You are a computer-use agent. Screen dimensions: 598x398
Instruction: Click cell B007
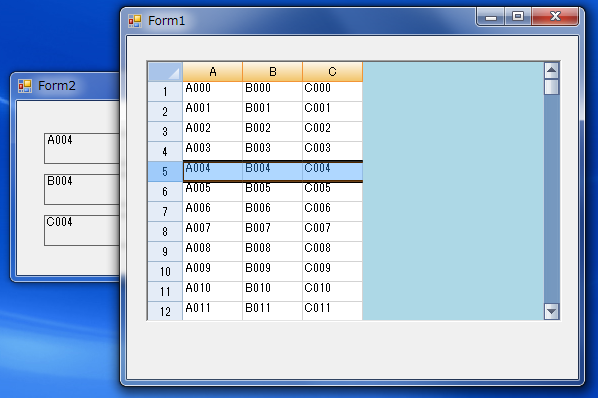272,231
